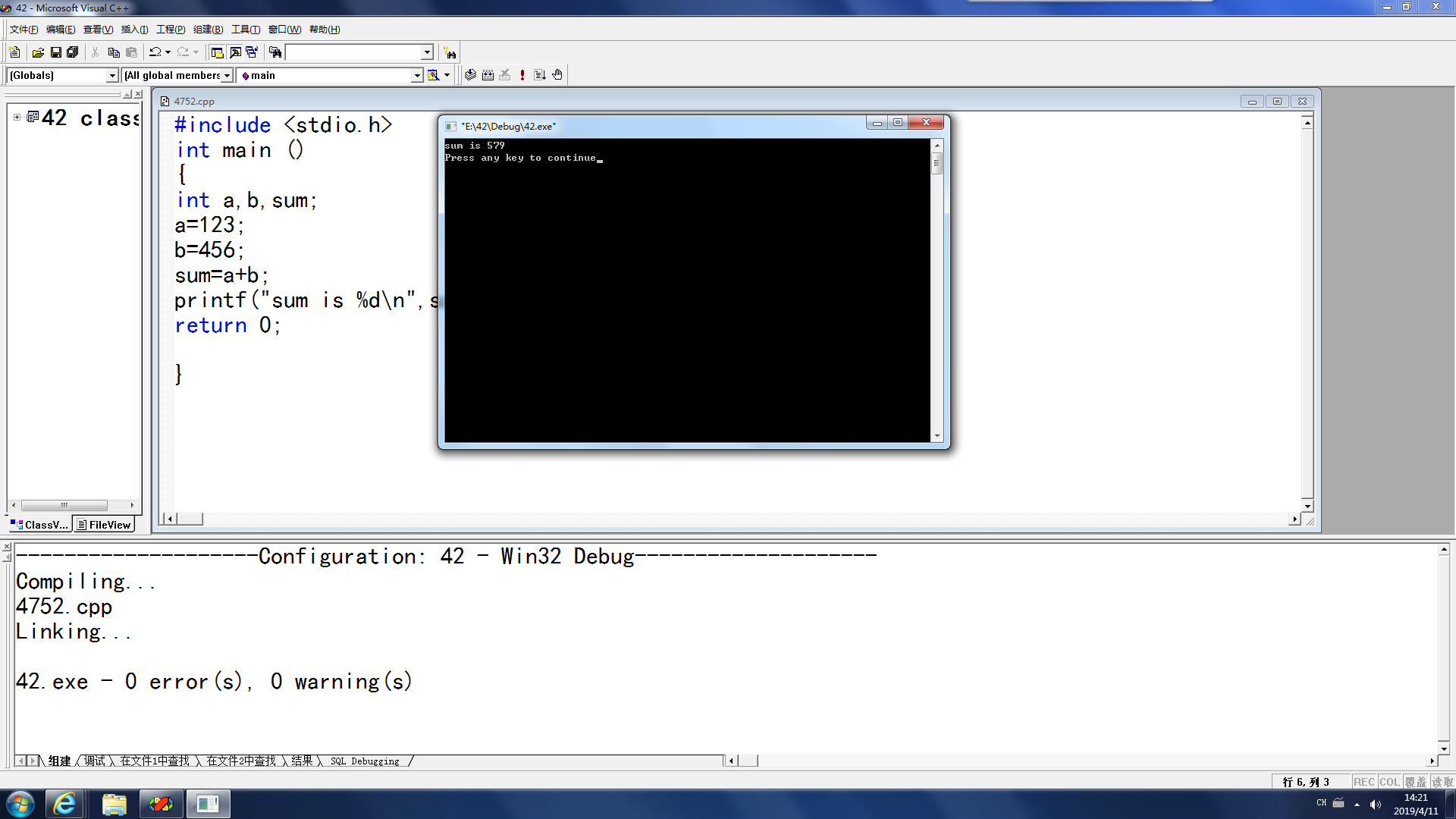The height and width of the screenshot is (819, 1456).
Task: Open the Window List icon
Action: (252, 52)
